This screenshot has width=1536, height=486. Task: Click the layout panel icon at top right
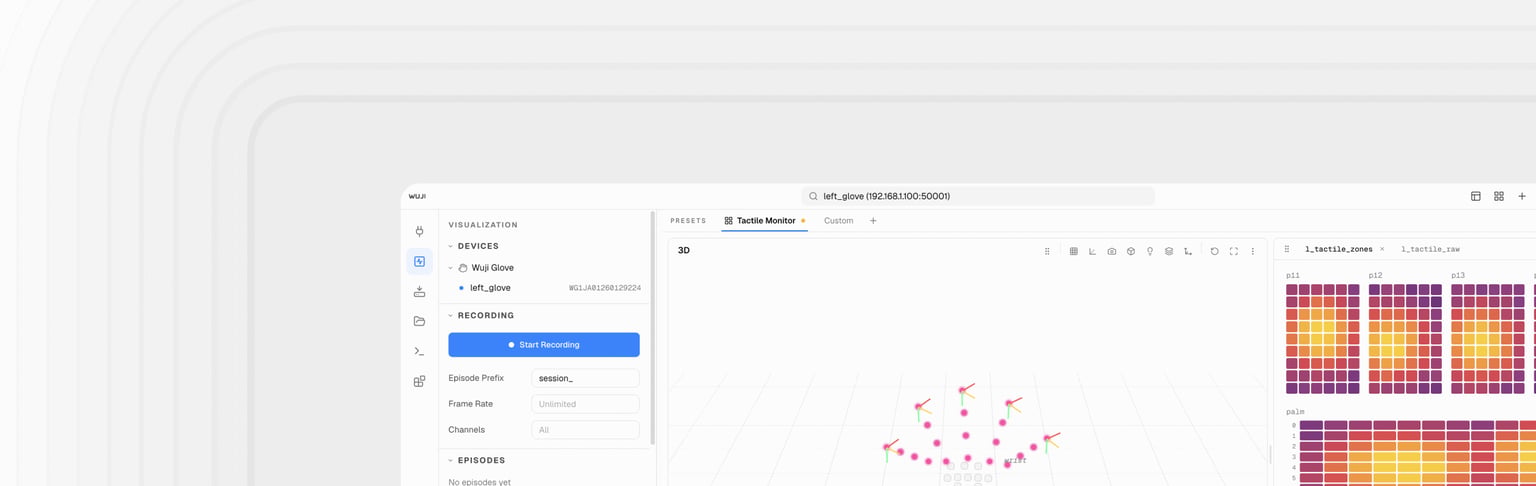pos(1475,196)
